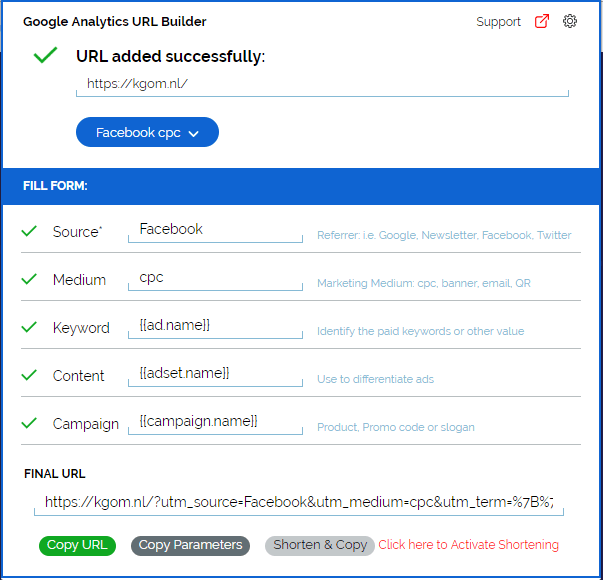
Task: Open the external link icon beside Support
Action: 542,21
